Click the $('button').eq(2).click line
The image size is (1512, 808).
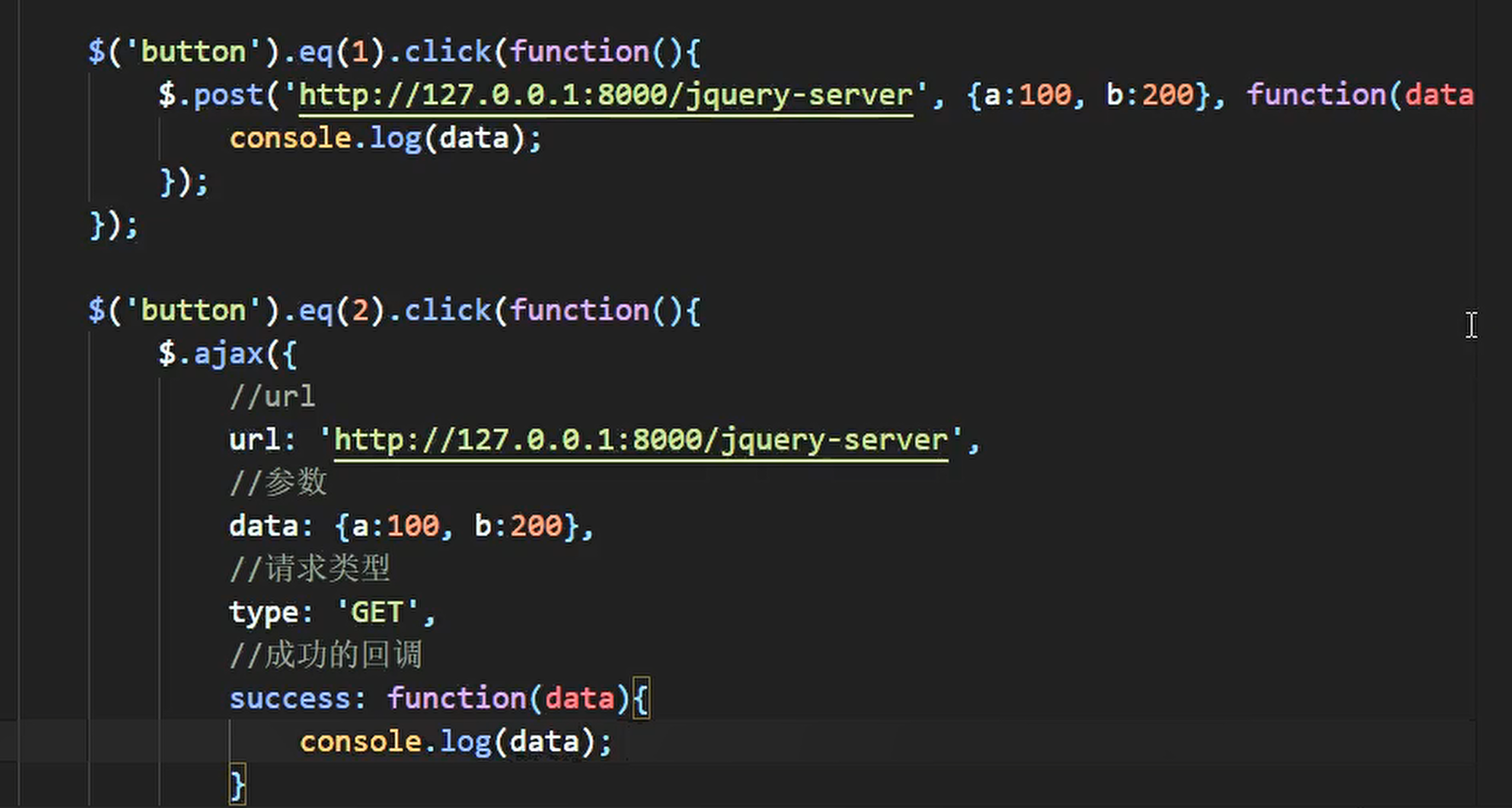click(x=392, y=309)
